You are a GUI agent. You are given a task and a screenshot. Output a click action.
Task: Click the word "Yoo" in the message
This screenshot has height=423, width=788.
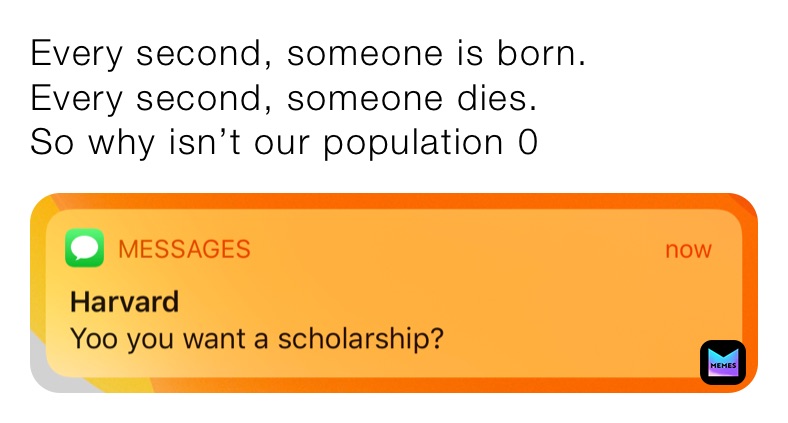(89, 339)
